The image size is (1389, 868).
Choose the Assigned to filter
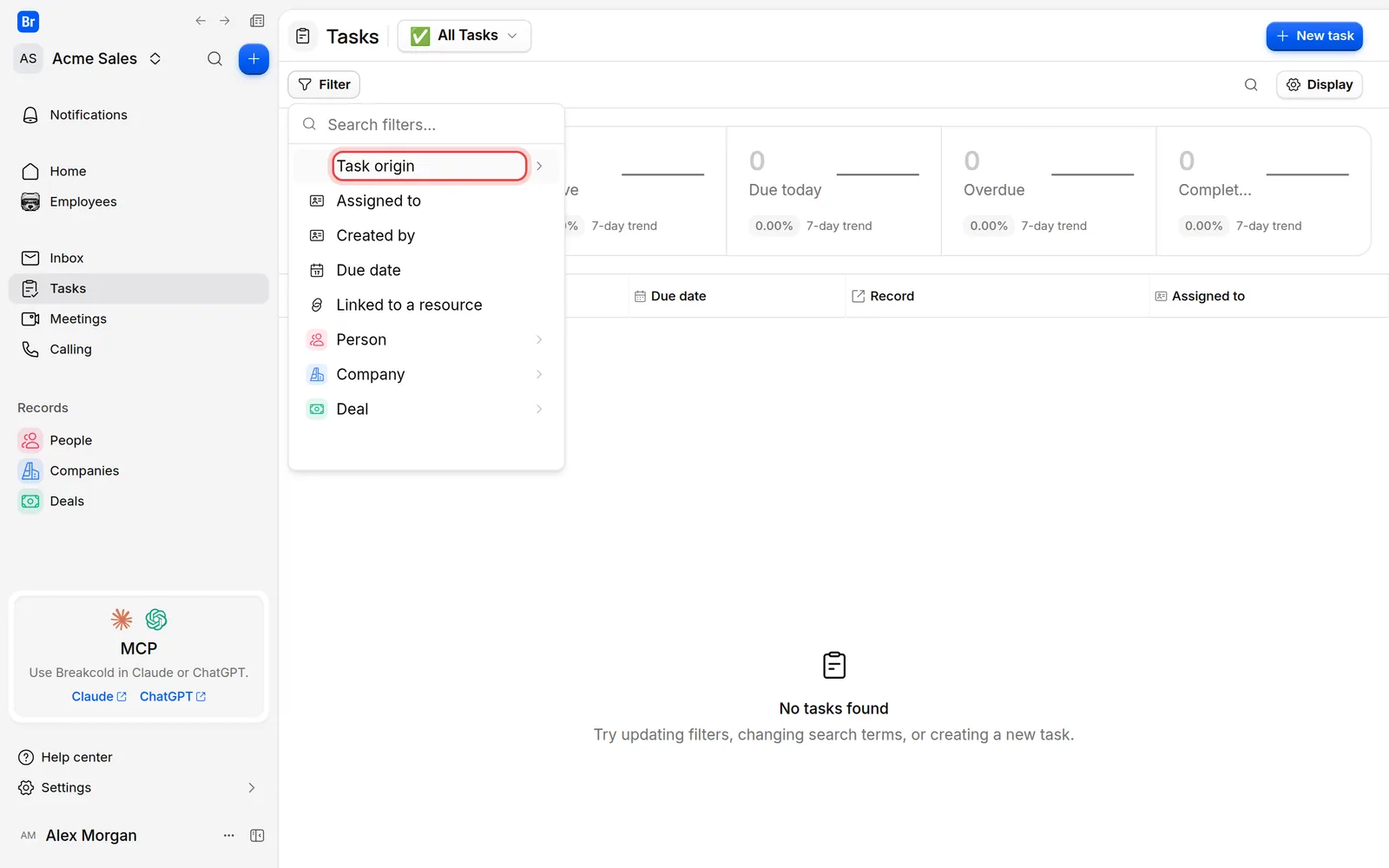tap(426, 201)
